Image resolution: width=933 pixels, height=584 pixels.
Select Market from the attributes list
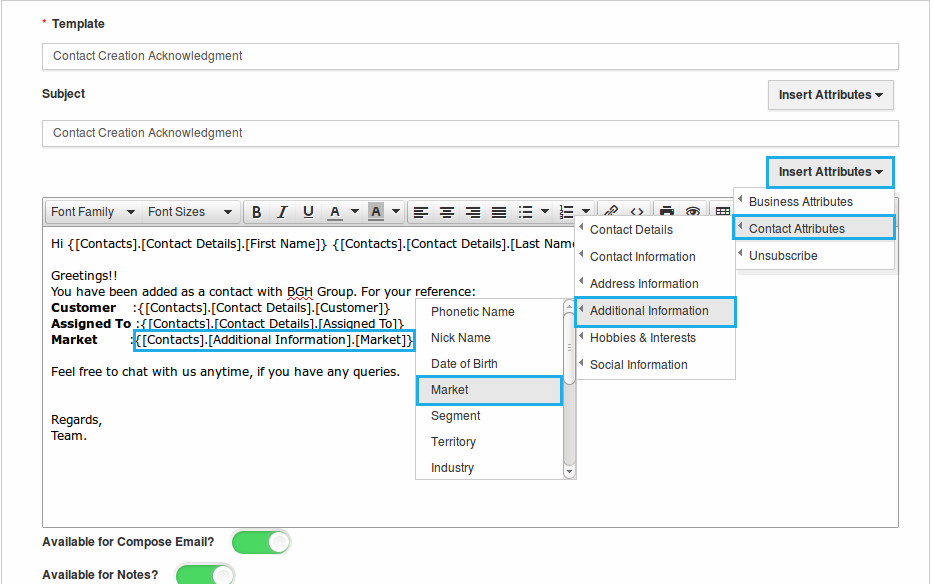click(x=489, y=390)
